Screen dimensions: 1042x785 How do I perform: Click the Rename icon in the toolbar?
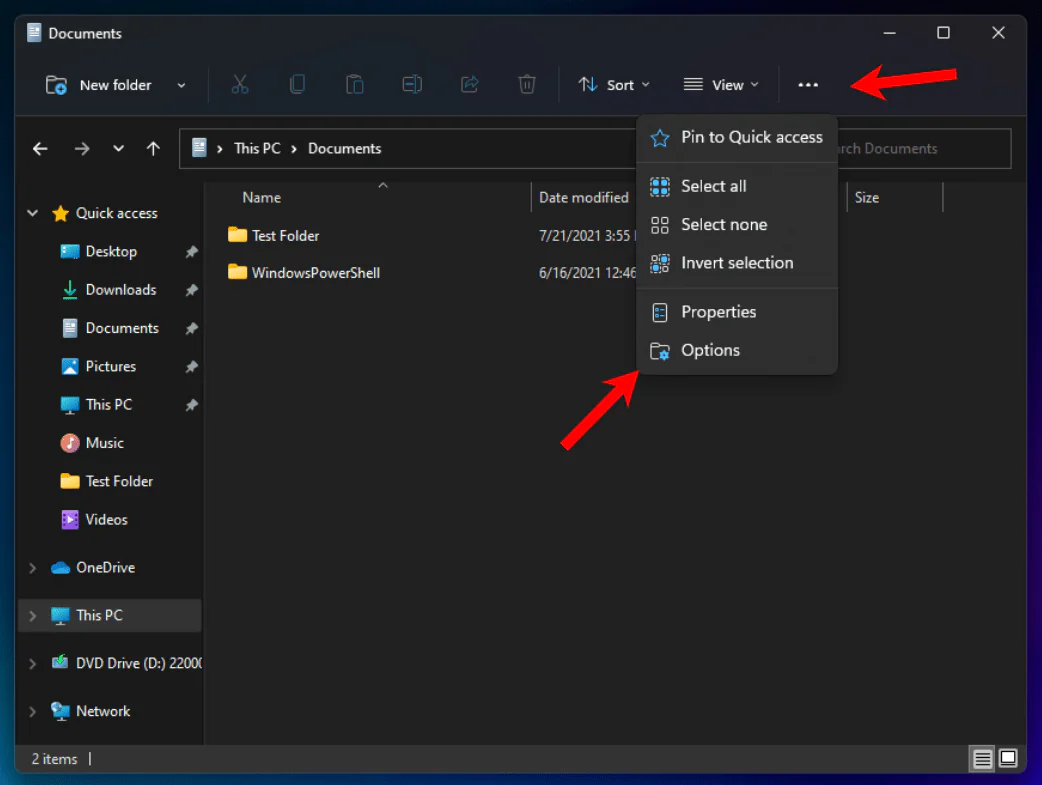point(412,84)
